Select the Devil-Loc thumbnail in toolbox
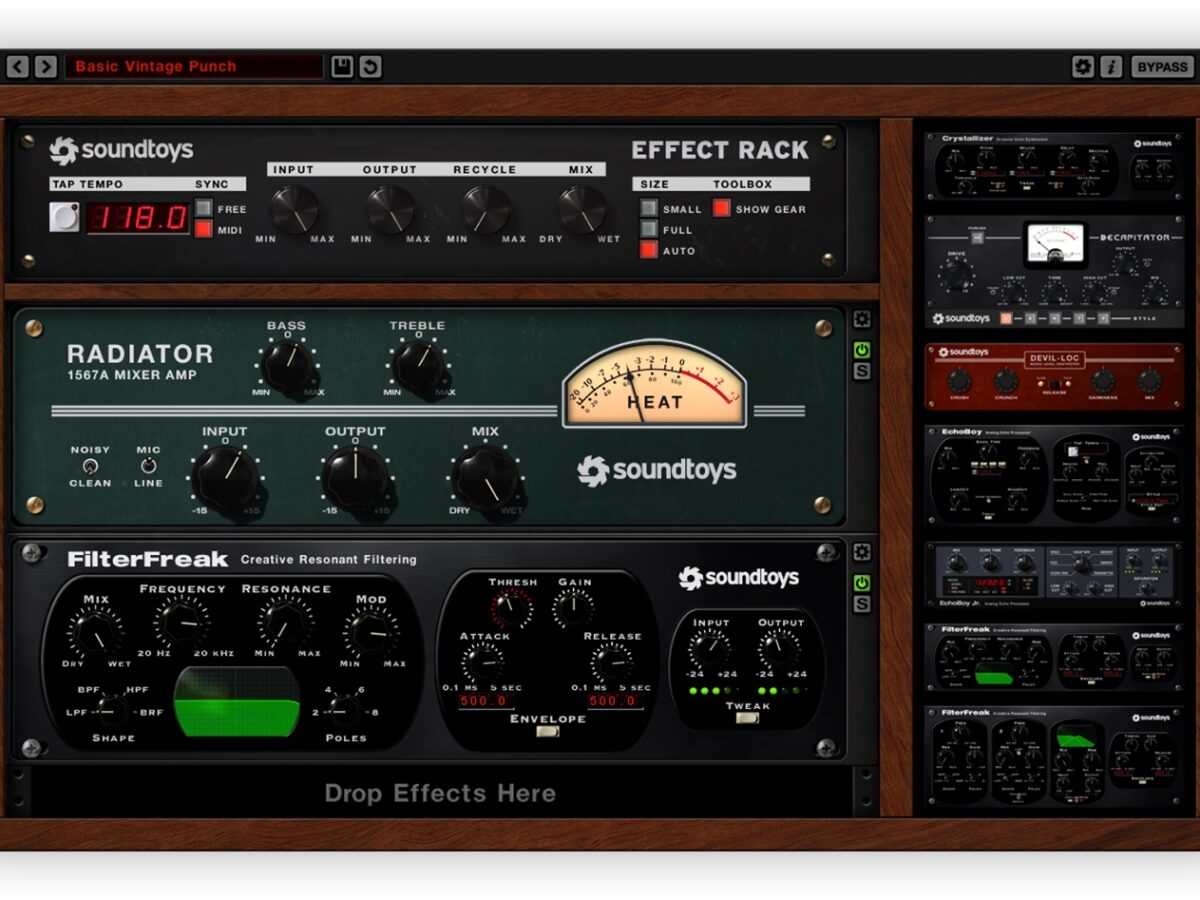 1054,377
